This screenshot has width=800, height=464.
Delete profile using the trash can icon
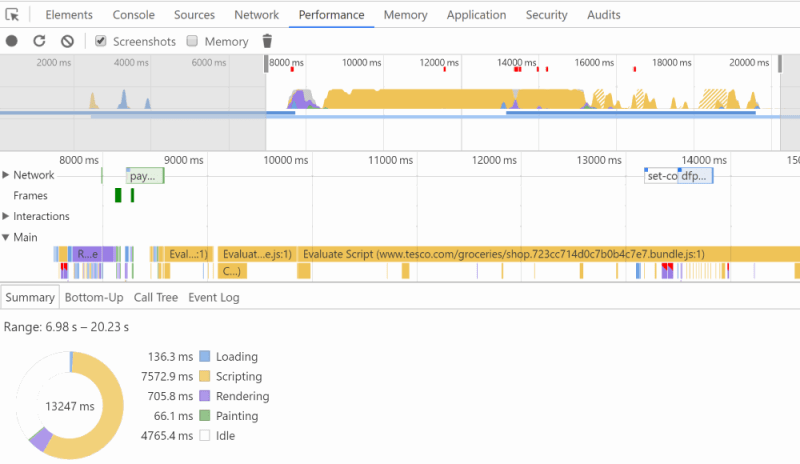(x=267, y=41)
